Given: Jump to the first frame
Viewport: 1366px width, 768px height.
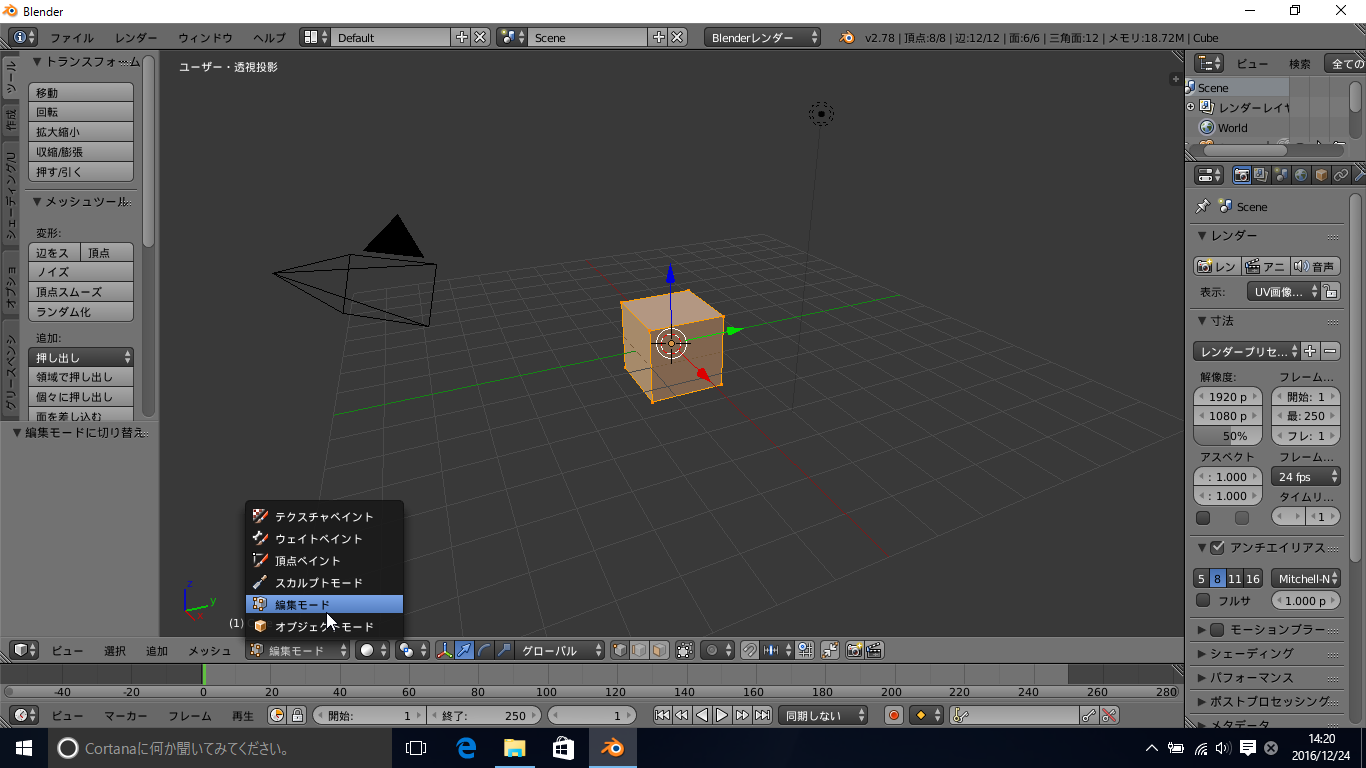Looking at the screenshot, I should pos(662,715).
